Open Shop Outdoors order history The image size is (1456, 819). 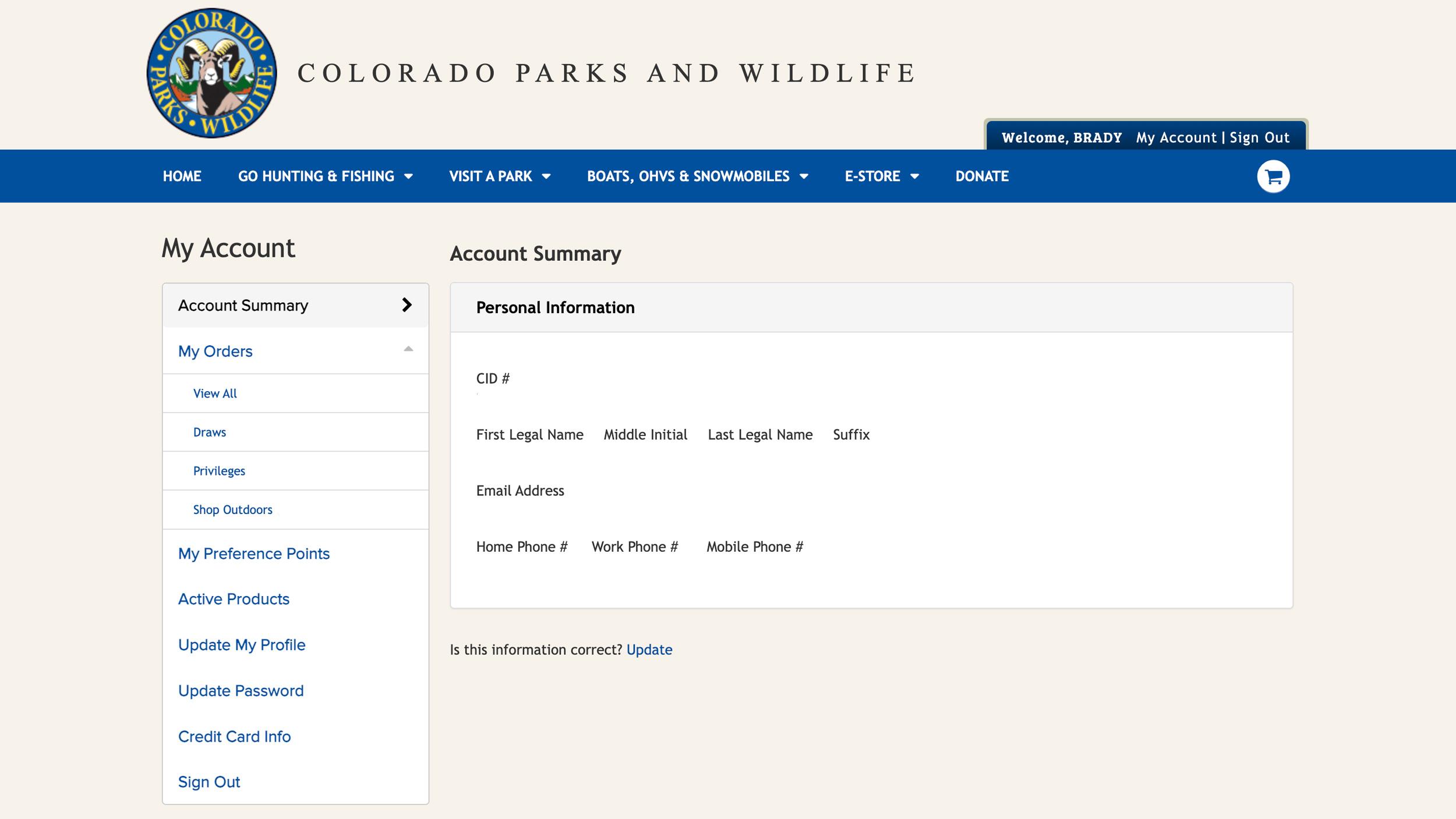tap(232, 509)
